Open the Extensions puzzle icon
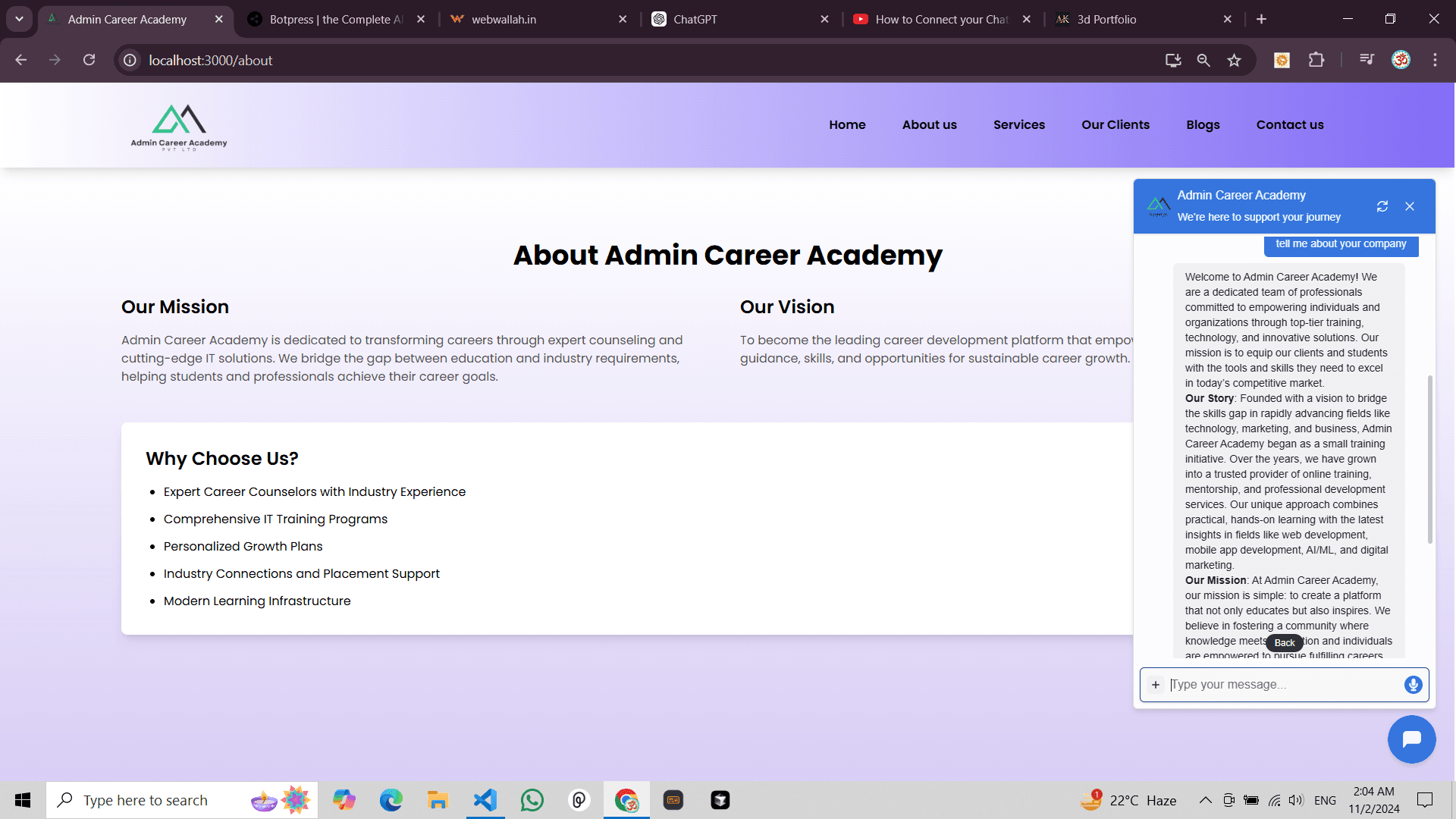 pyautogui.click(x=1316, y=60)
